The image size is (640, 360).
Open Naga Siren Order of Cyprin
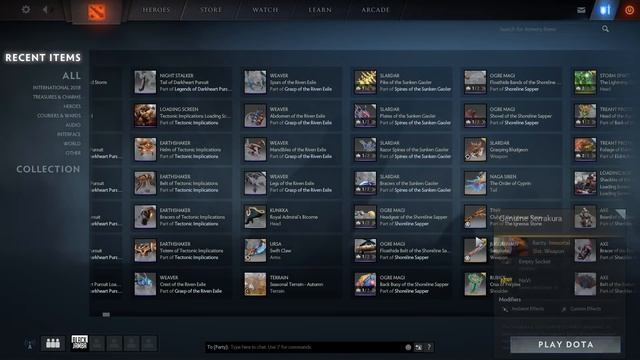(x=512, y=183)
